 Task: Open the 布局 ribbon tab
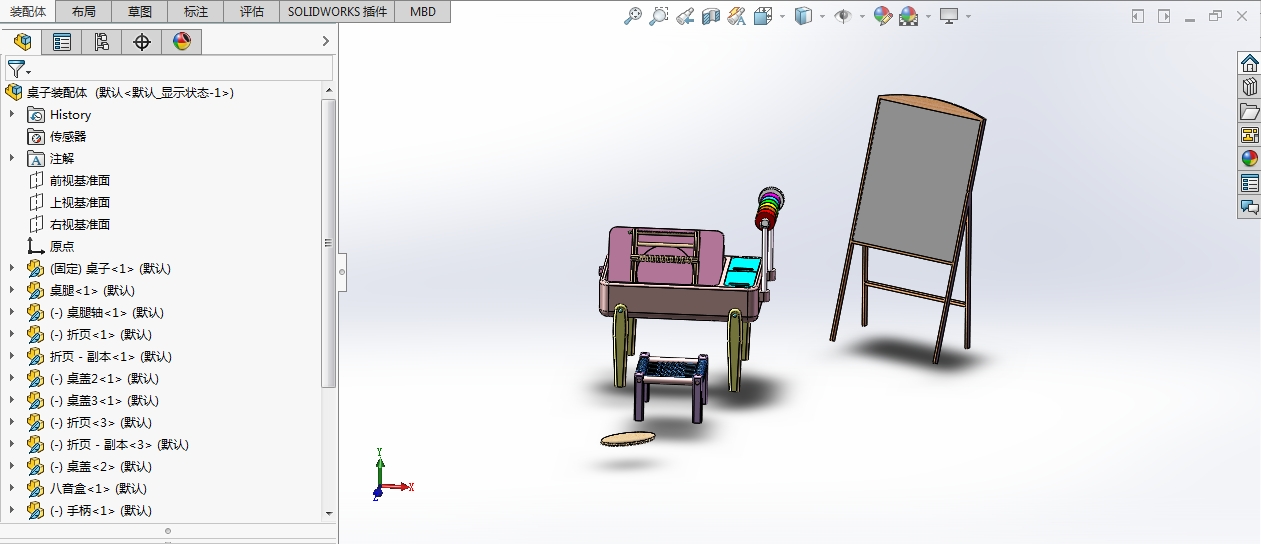pyautogui.click(x=84, y=12)
